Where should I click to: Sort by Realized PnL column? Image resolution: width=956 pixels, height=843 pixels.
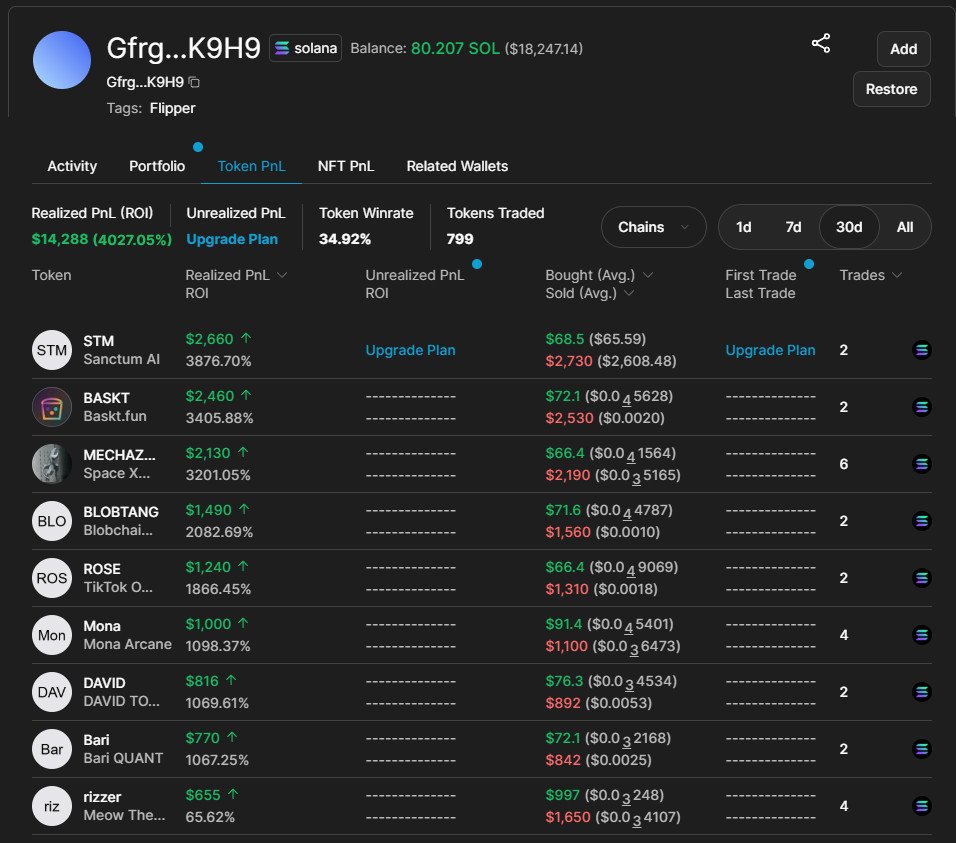coord(236,275)
